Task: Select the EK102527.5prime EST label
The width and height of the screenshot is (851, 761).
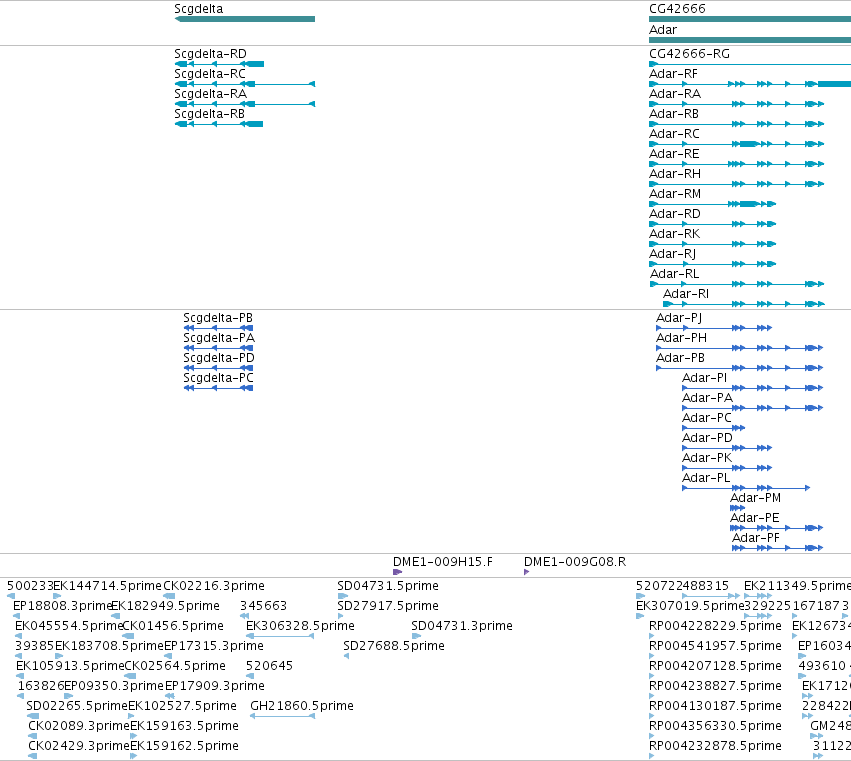Action: pyautogui.click(x=182, y=706)
